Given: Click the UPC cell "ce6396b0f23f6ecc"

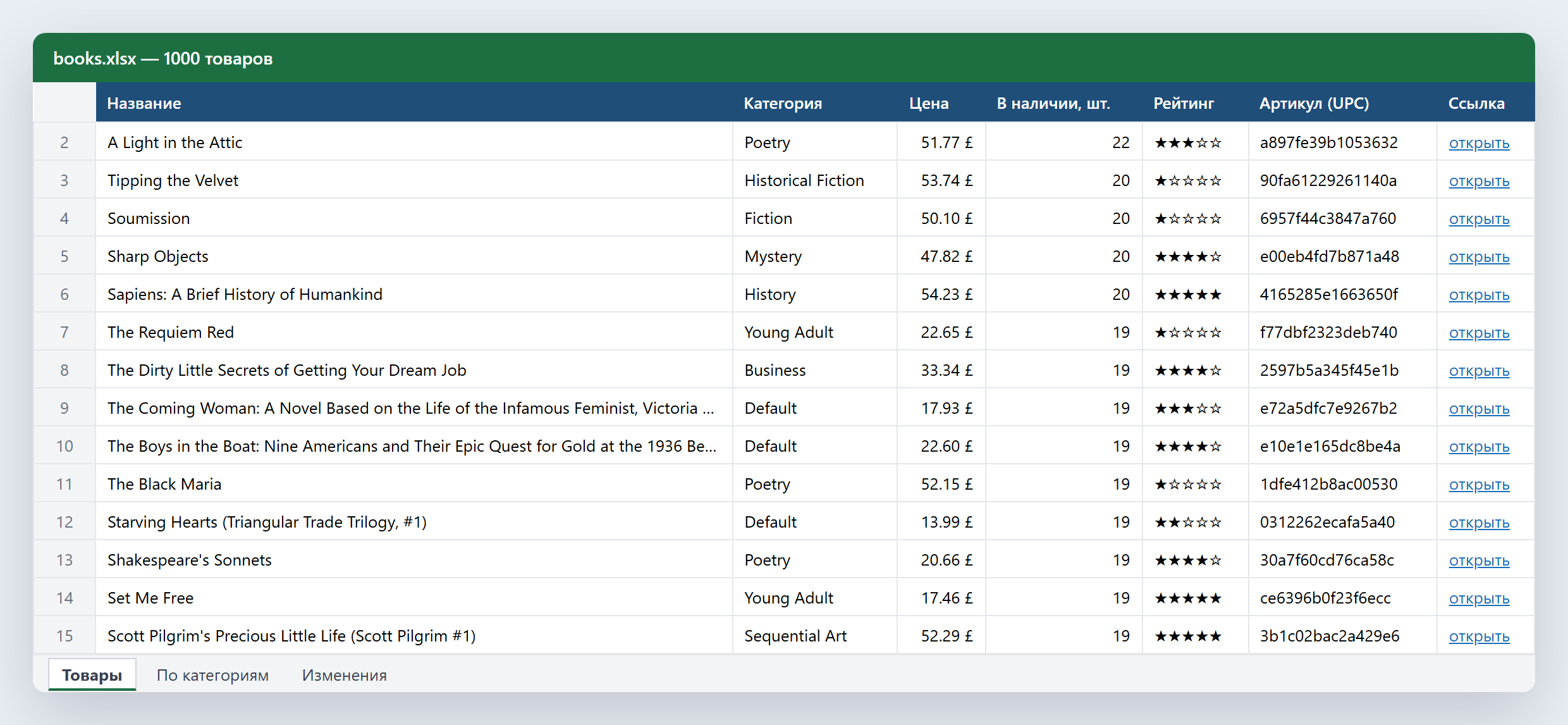Looking at the screenshot, I should (x=1343, y=597).
